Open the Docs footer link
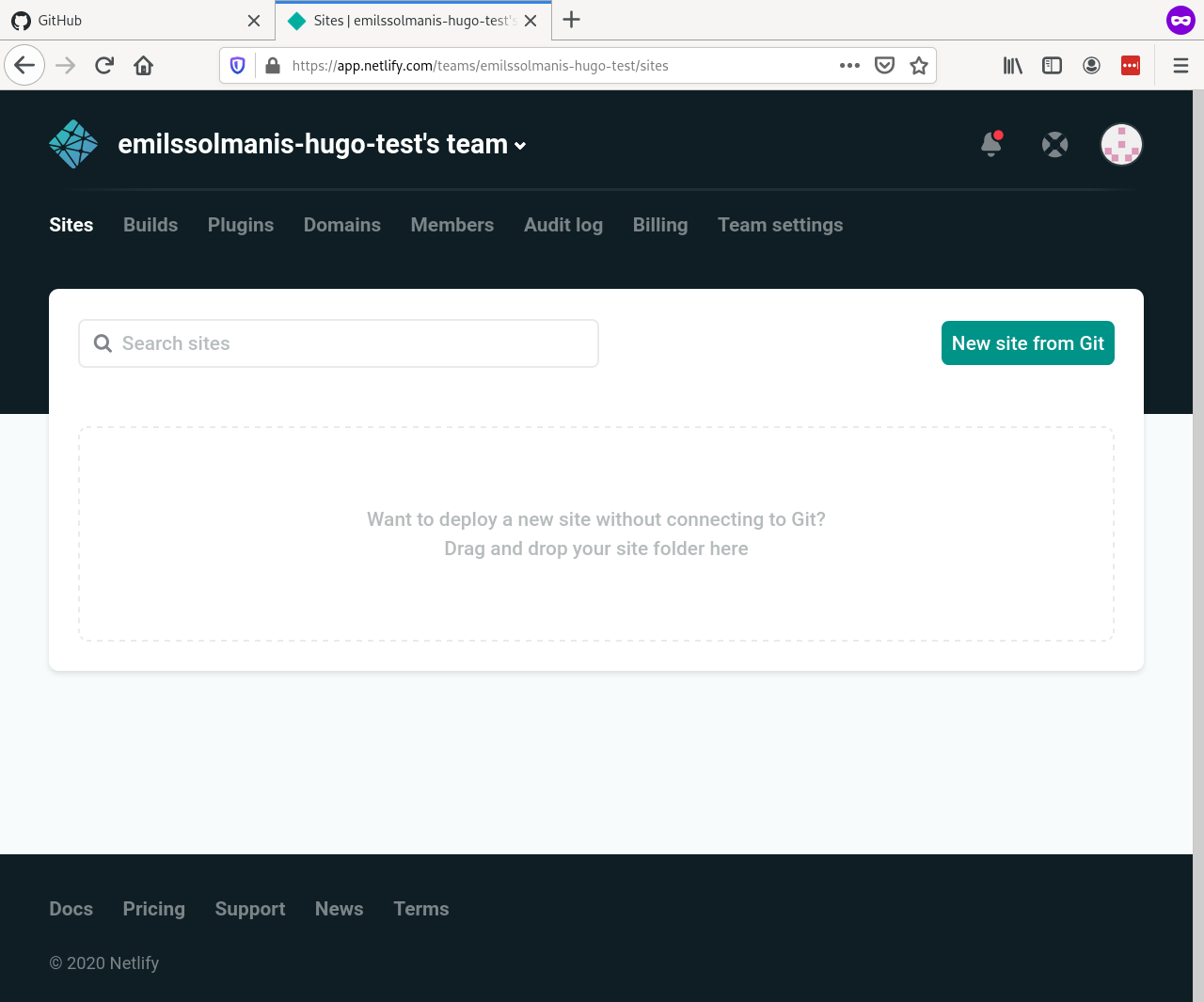 tap(71, 909)
